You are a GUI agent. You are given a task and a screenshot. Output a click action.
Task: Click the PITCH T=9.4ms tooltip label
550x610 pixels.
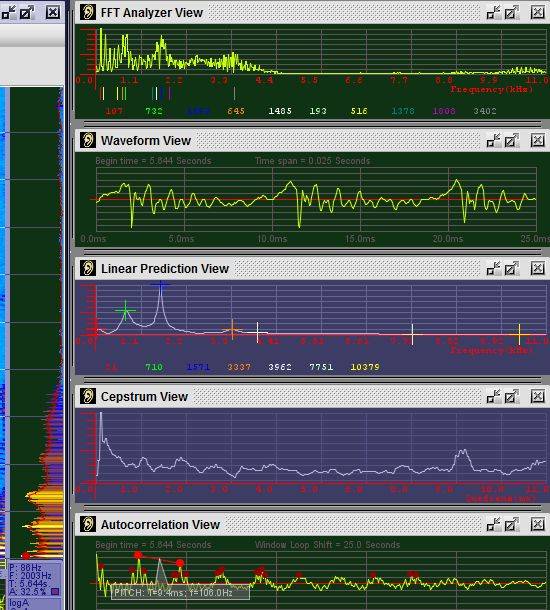click(x=180, y=592)
